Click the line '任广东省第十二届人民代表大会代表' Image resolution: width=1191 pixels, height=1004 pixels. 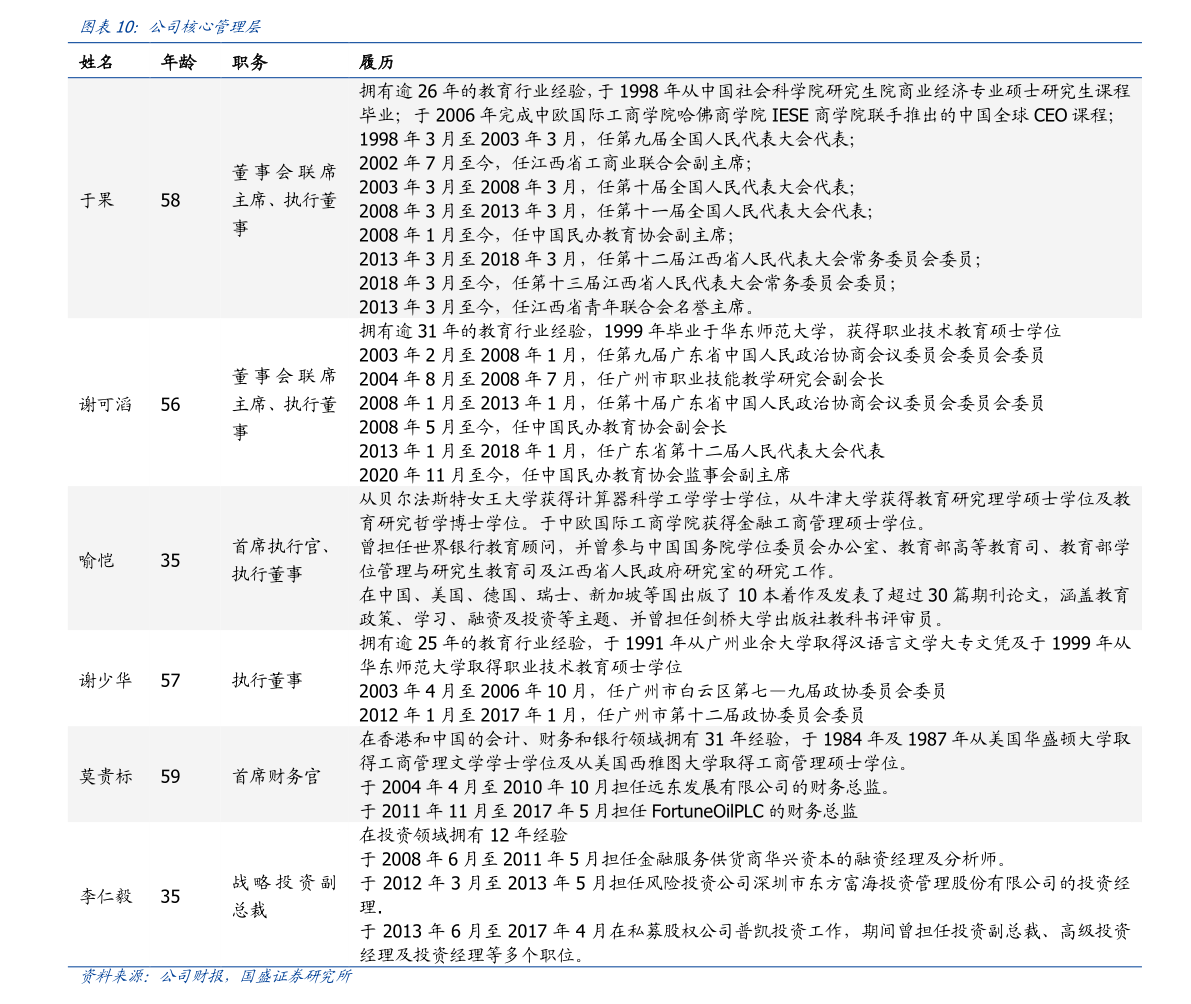point(622,451)
